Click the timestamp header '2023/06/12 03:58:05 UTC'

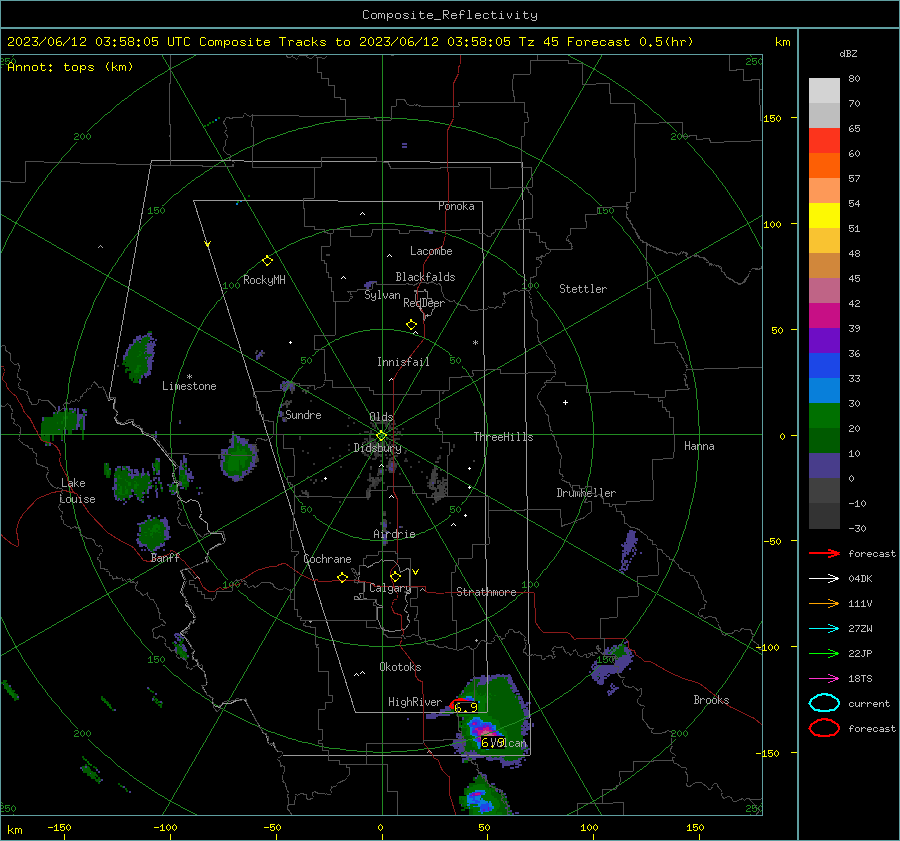click(x=99, y=42)
